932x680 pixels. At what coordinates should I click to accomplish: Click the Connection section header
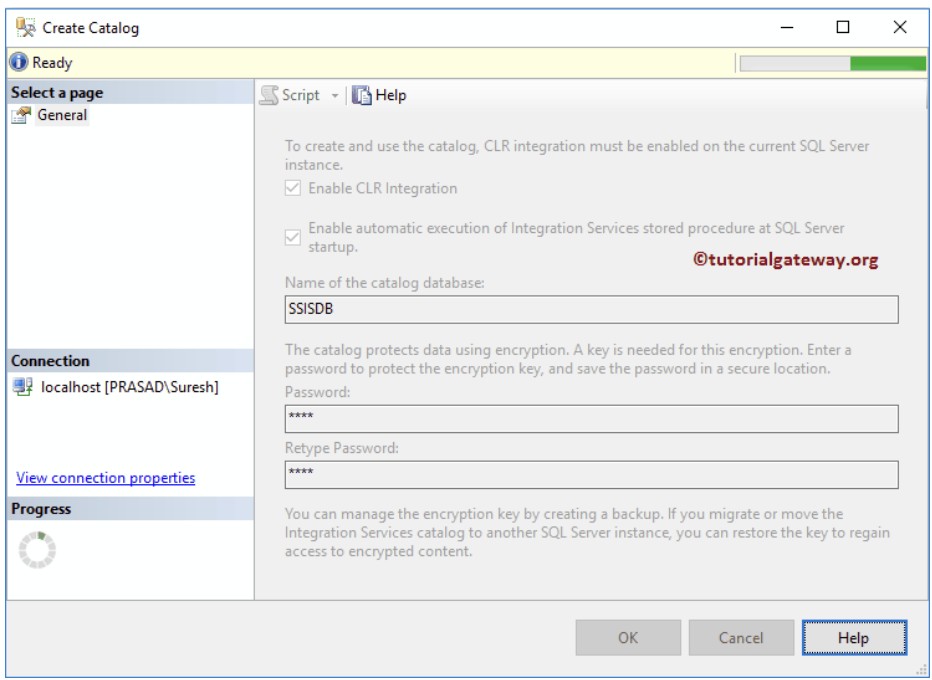[131, 361]
